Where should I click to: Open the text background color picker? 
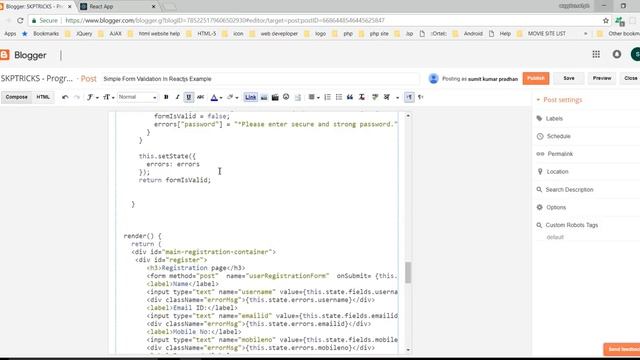[232, 97]
